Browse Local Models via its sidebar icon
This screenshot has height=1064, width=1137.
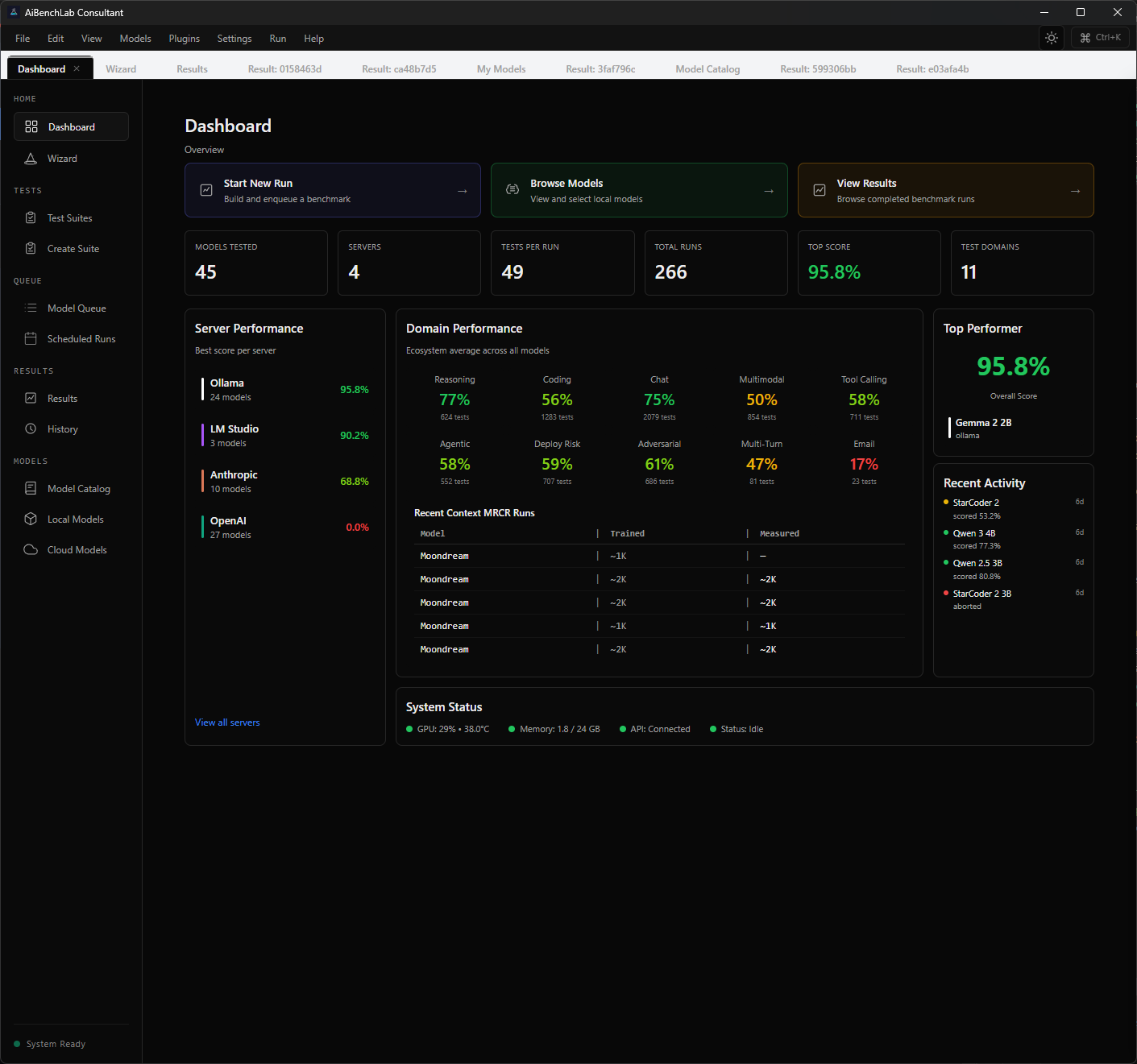click(31, 519)
